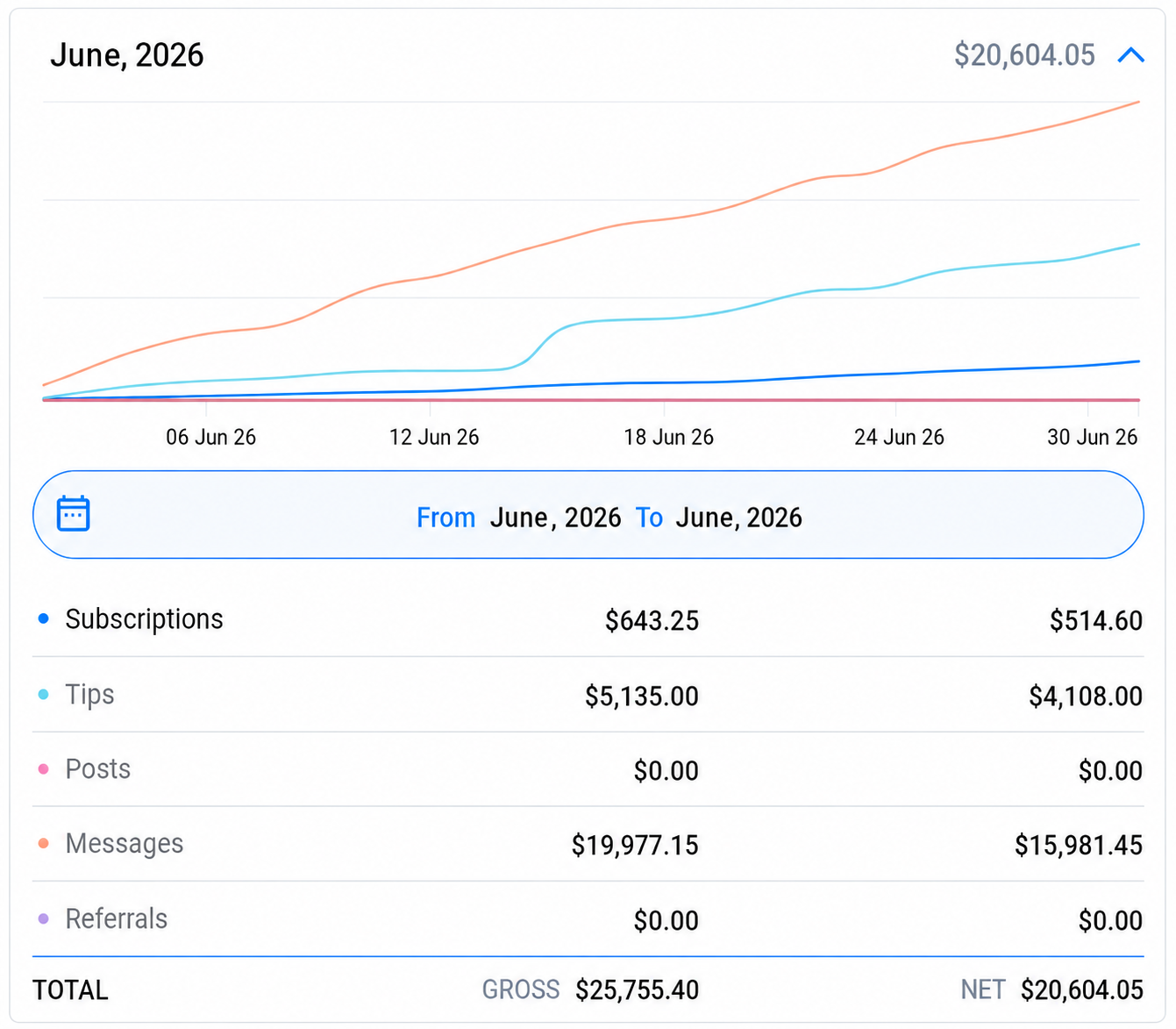The image size is (1176, 1029).
Task: Click the 18 Jun 26 axis label
Action: [x=669, y=437]
